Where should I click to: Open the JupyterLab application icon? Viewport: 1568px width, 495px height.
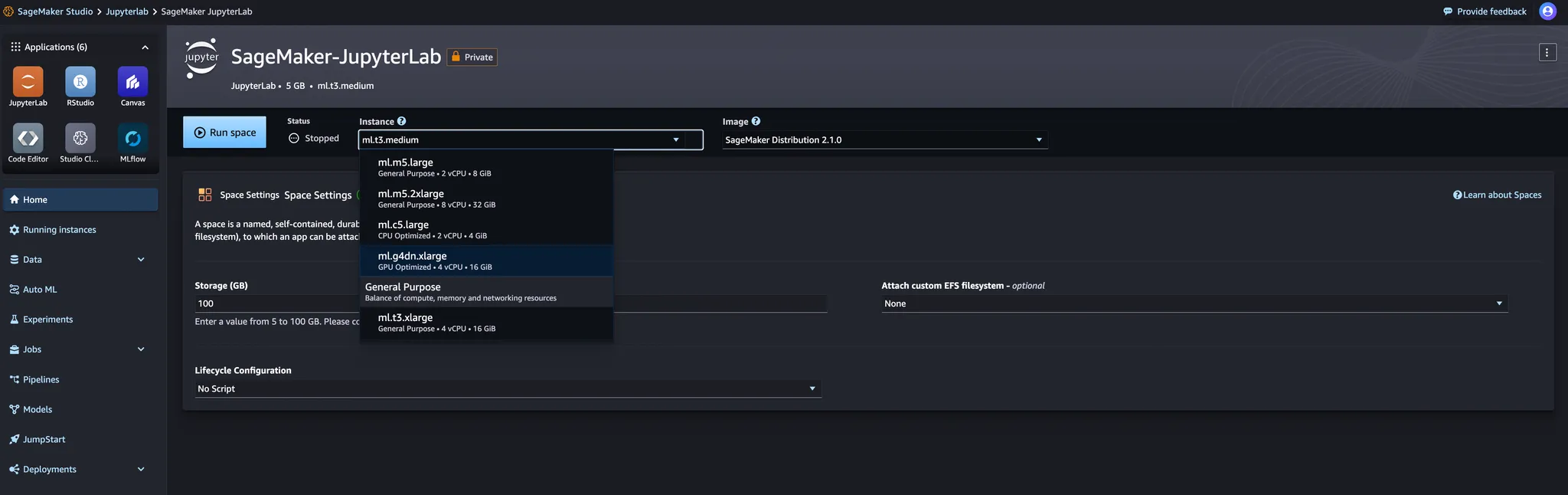28,82
